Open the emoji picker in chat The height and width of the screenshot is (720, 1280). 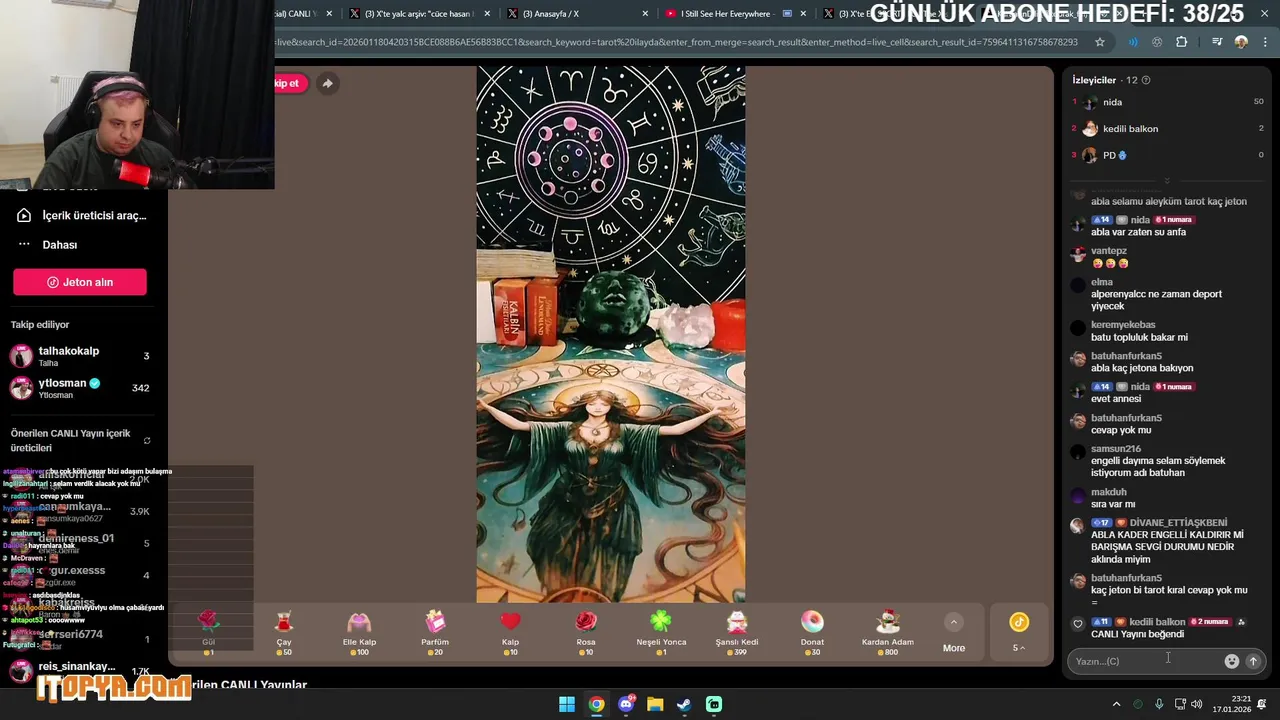click(x=1232, y=661)
